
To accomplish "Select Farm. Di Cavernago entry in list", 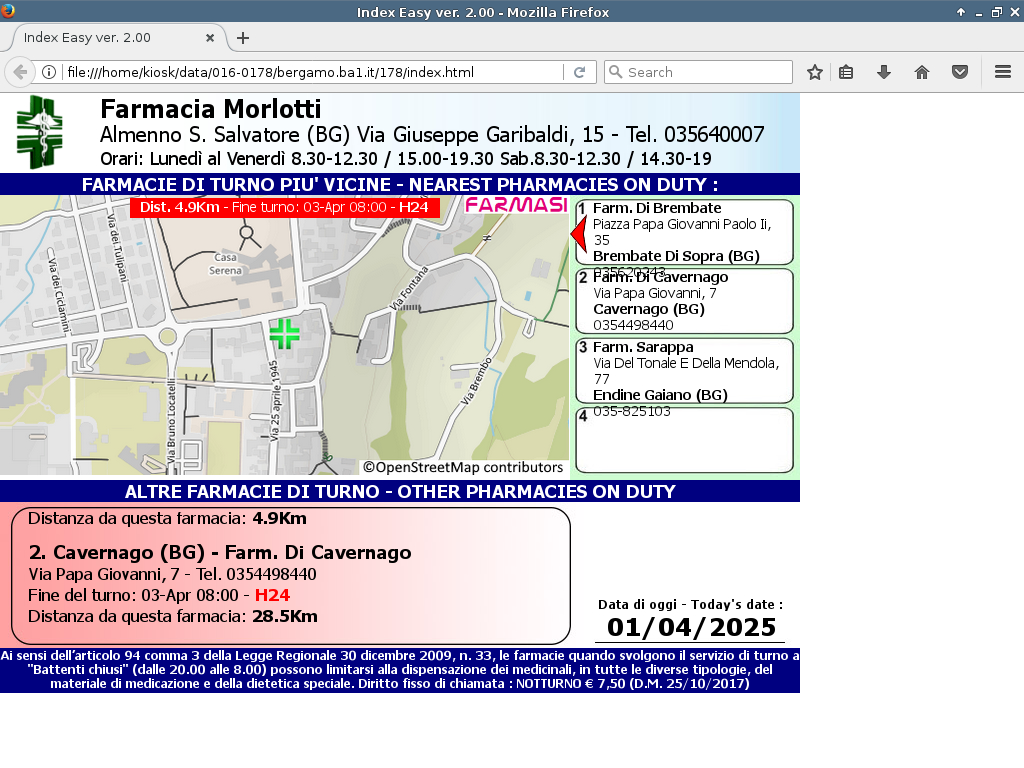I will (685, 301).
